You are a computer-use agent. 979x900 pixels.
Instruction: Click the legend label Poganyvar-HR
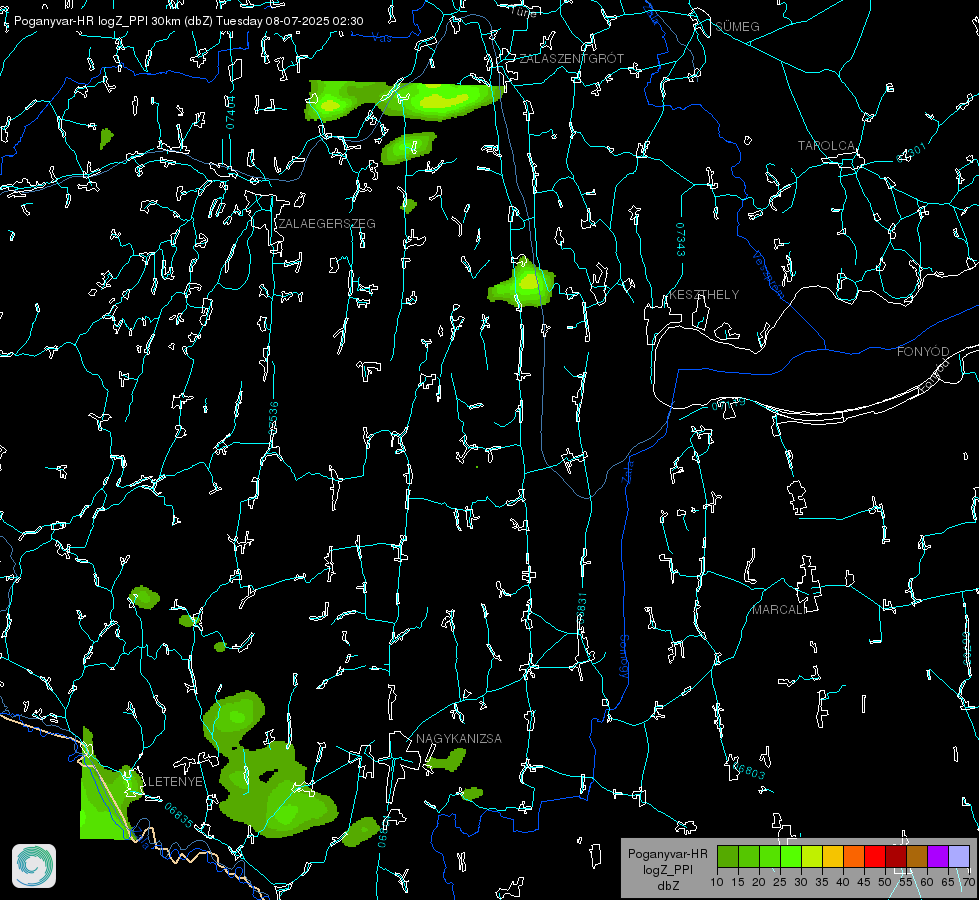(x=667, y=854)
